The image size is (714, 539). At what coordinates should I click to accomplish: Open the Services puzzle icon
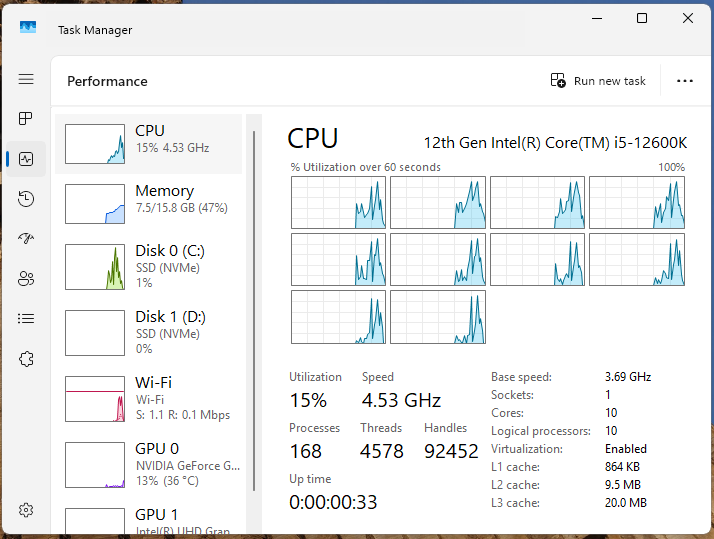(x=26, y=359)
